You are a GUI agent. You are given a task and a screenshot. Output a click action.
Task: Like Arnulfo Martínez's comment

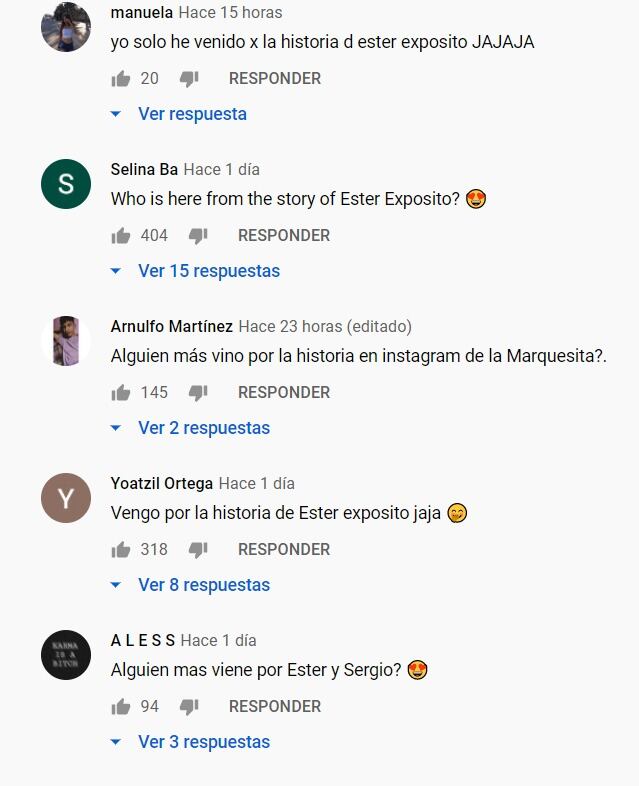point(121,392)
